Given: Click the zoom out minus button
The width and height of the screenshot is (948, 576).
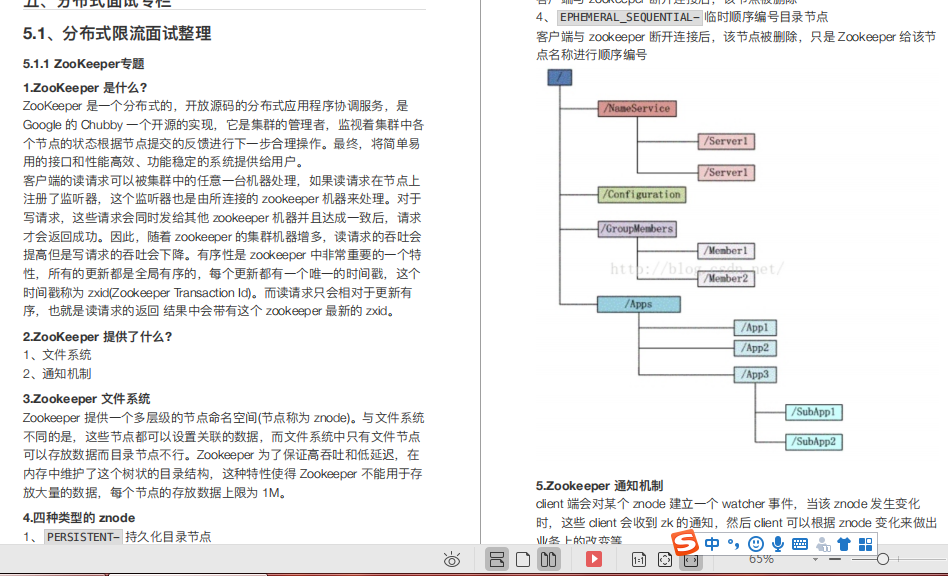Looking at the screenshot, I should click(x=835, y=559).
